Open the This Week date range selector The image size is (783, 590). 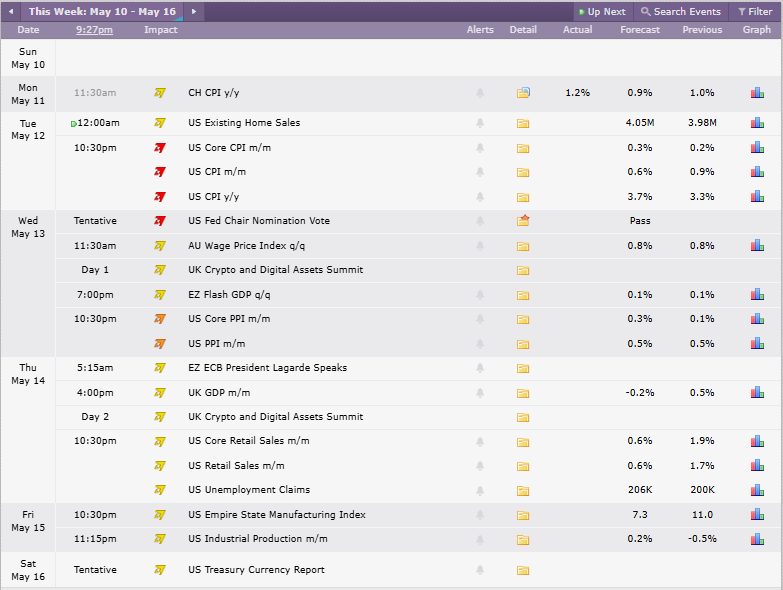[x=102, y=11]
